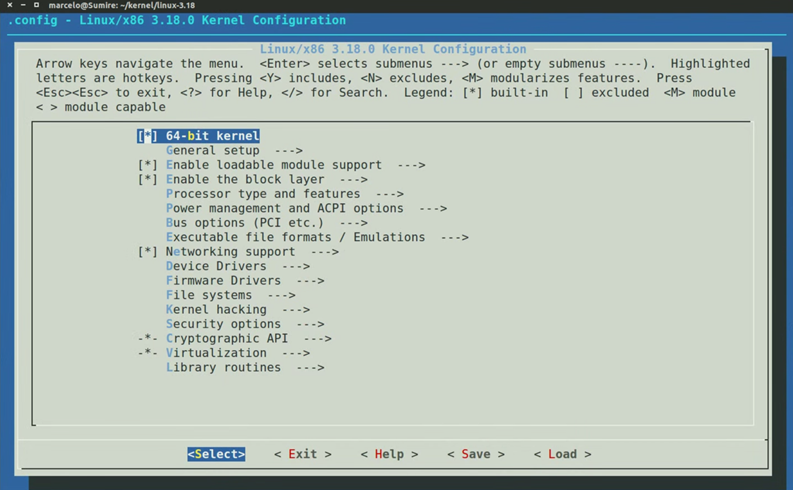
Task: Click the window title marcelo@Sumire
Action: click(x=121, y=6)
